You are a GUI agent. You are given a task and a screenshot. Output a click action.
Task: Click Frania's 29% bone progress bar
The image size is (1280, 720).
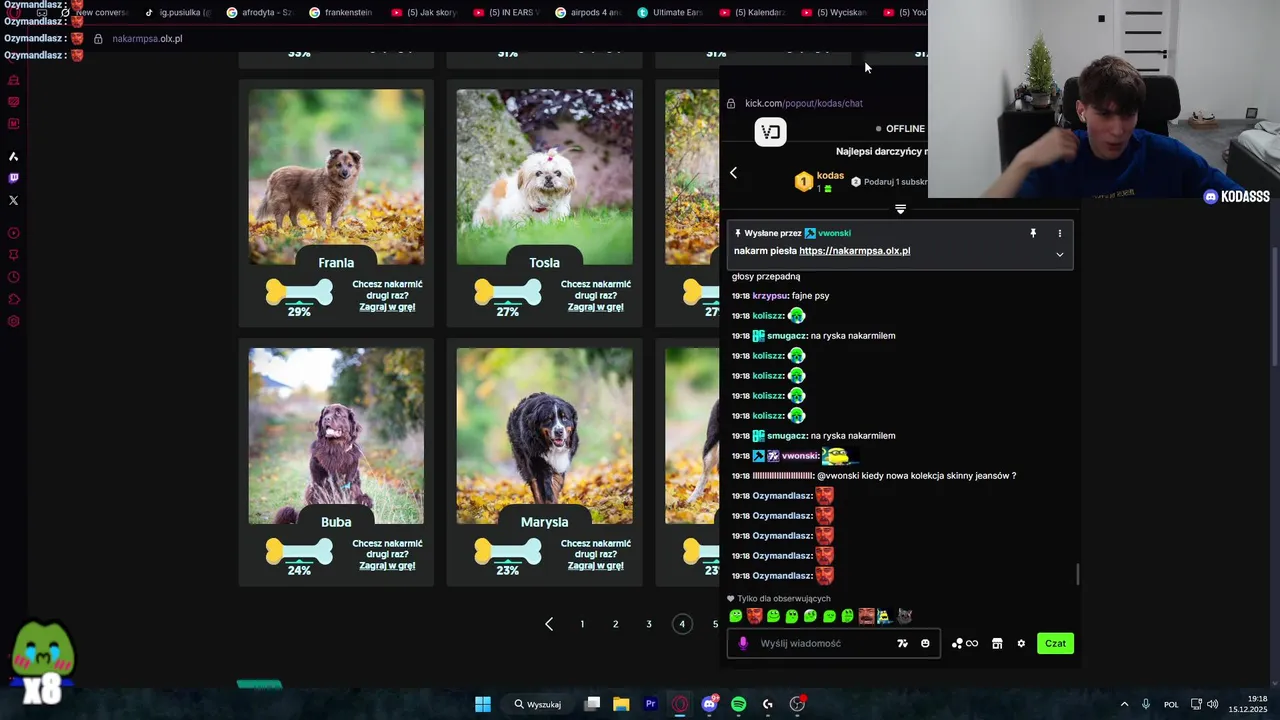299,292
